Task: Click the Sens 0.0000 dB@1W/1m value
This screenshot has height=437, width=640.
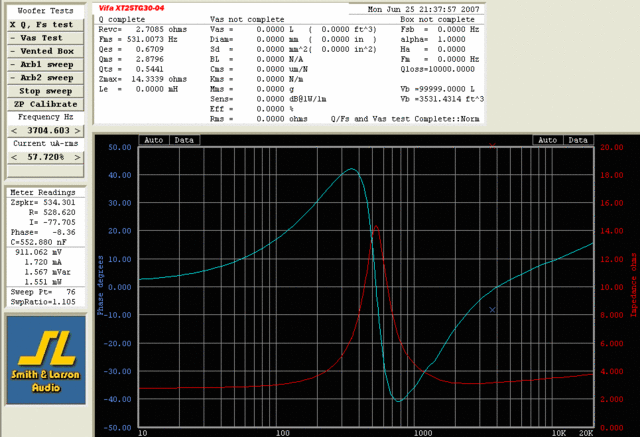Action: pyautogui.click(x=268, y=99)
